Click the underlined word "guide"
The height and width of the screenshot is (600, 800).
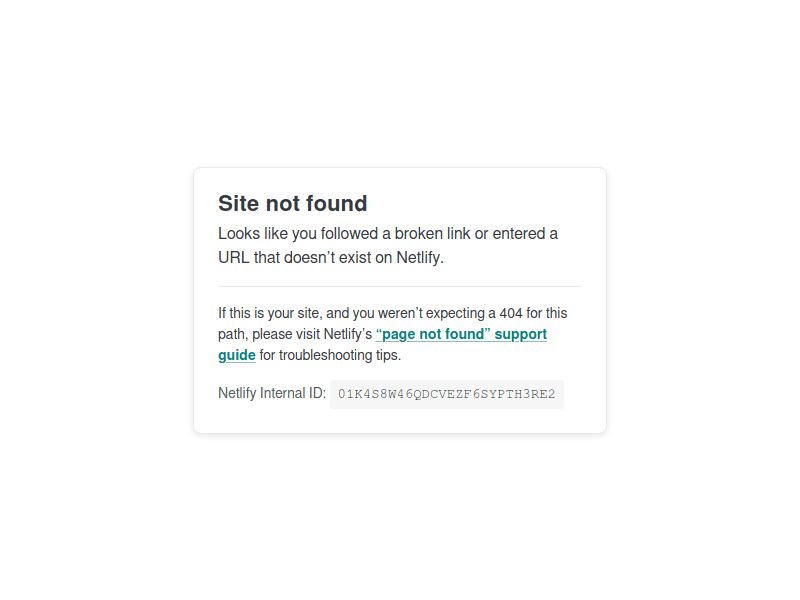click(237, 355)
